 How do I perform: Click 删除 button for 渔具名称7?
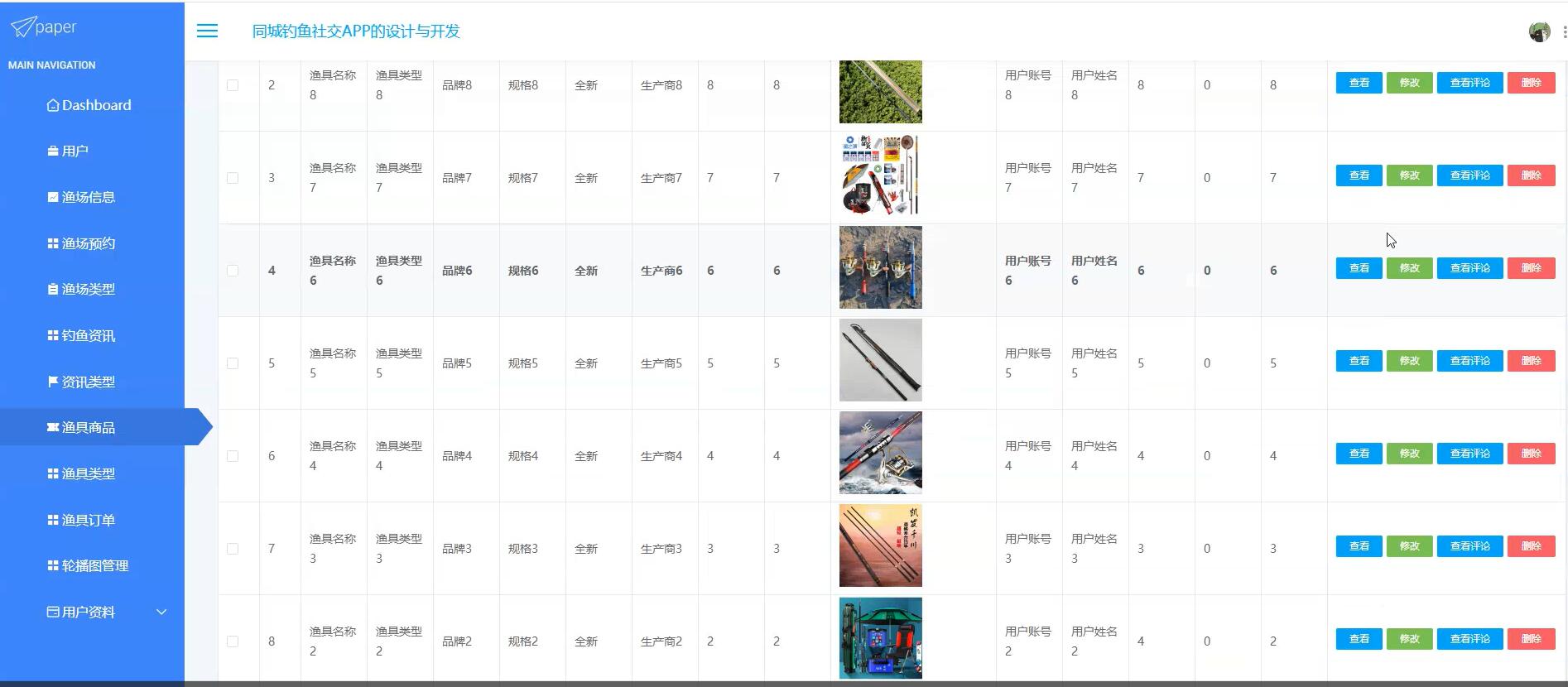coord(1531,175)
